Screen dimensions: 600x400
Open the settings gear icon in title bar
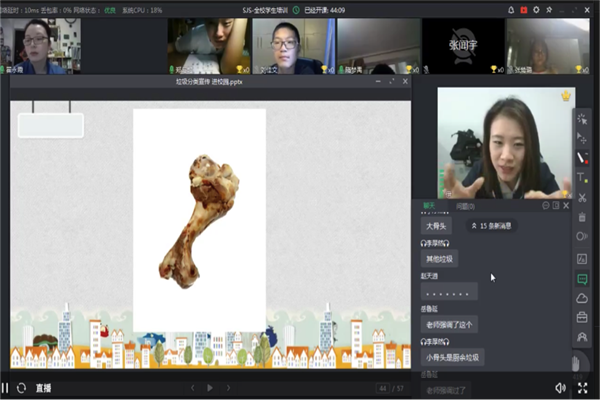coord(536,10)
